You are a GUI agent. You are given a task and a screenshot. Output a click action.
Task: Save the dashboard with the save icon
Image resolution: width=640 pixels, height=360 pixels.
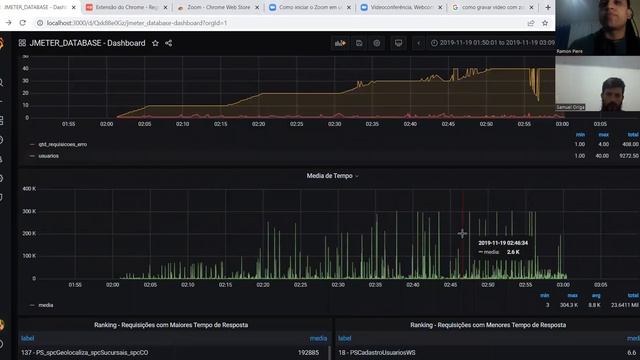pos(359,43)
